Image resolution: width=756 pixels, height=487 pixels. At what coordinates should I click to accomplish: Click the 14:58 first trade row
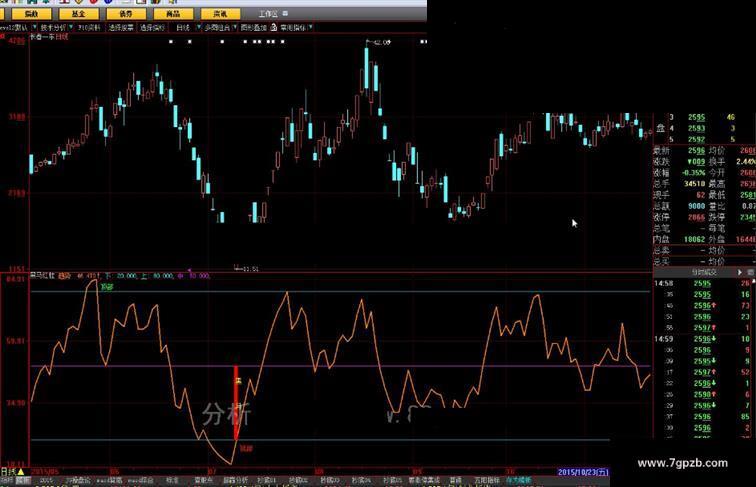click(704, 284)
